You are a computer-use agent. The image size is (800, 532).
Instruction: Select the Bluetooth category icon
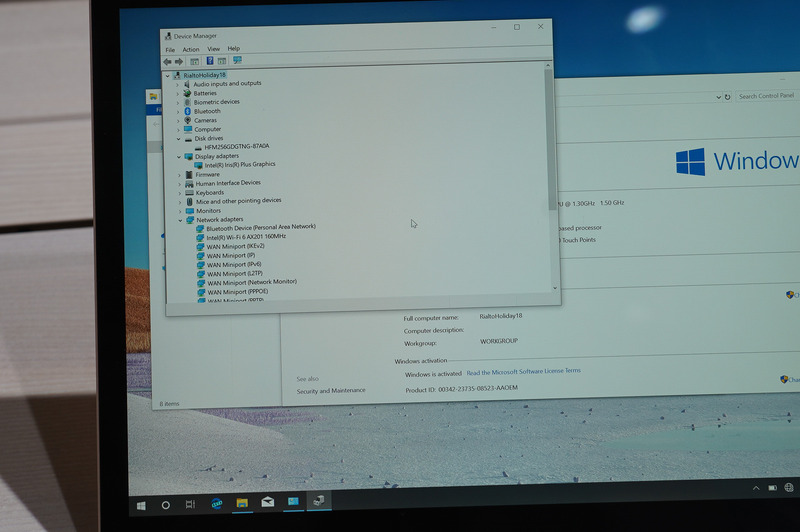(x=187, y=111)
